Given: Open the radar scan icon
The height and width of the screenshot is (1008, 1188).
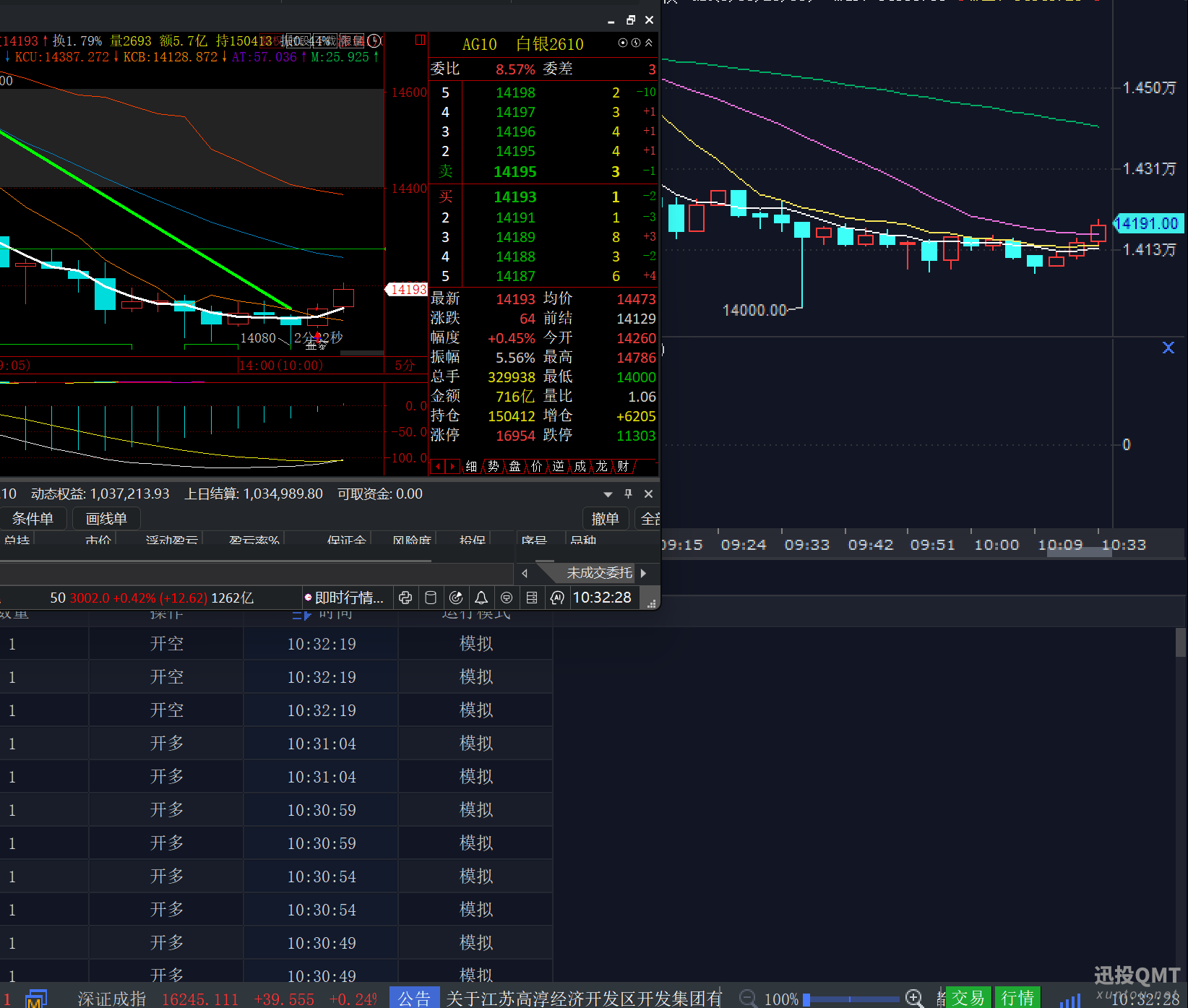Looking at the screenshot, I should pyautogui.click(x=456, y=598).
